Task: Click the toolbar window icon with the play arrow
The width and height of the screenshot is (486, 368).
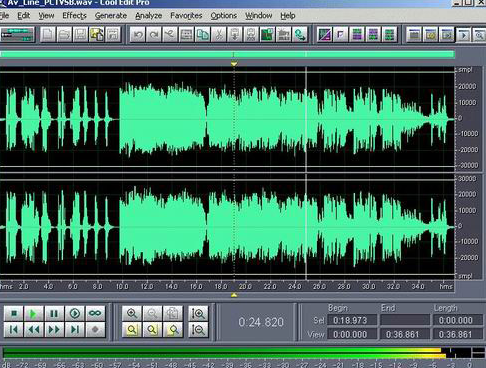Action: pyautogui.click(x=464, y=35)
